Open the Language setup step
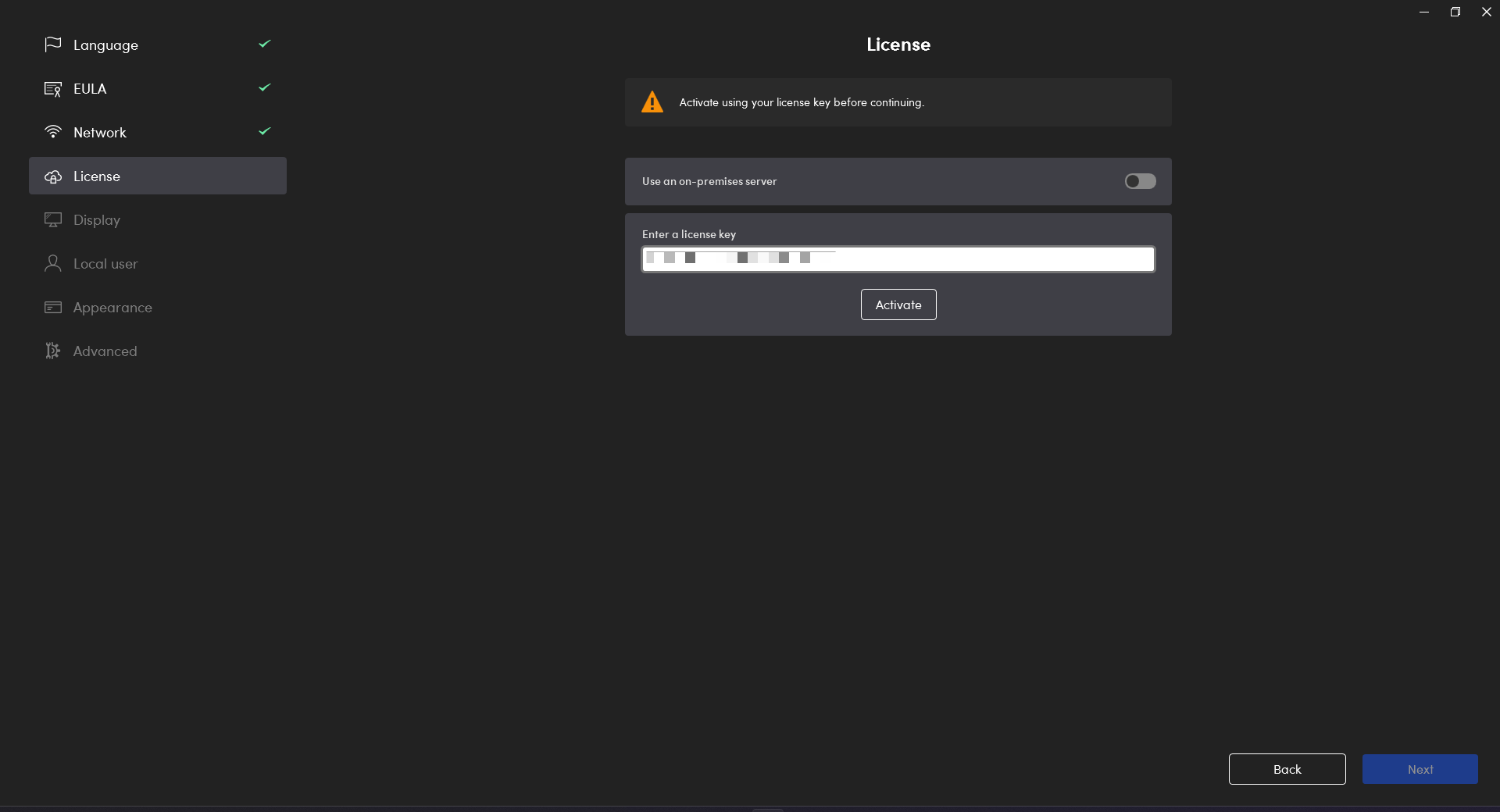Image resolution: width=1500 pixels, height=812 pixels. (x=105, y=45)
